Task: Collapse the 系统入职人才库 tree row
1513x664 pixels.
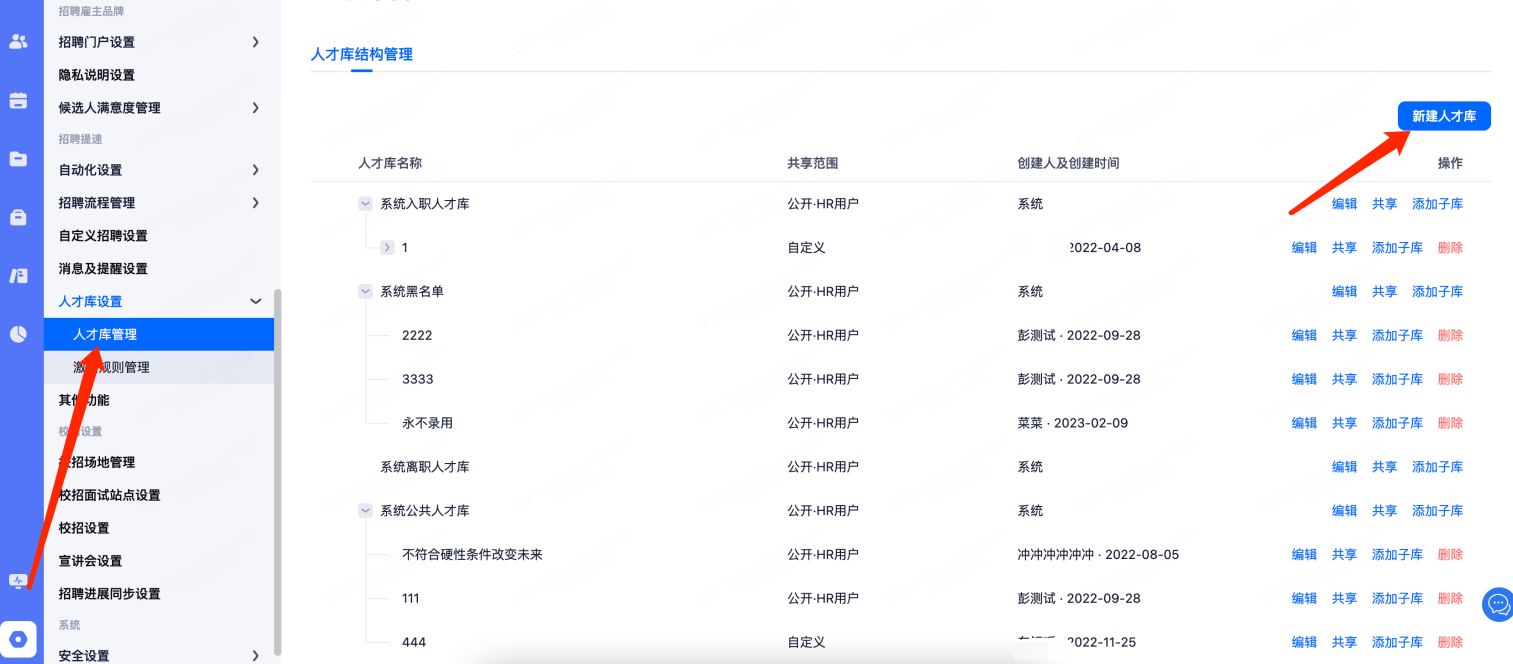Action: [x=365, y=204]
